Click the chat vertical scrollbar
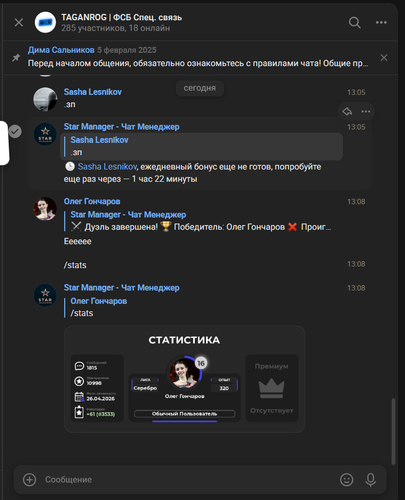The image size is (405, 500). (x=393, y=431)
